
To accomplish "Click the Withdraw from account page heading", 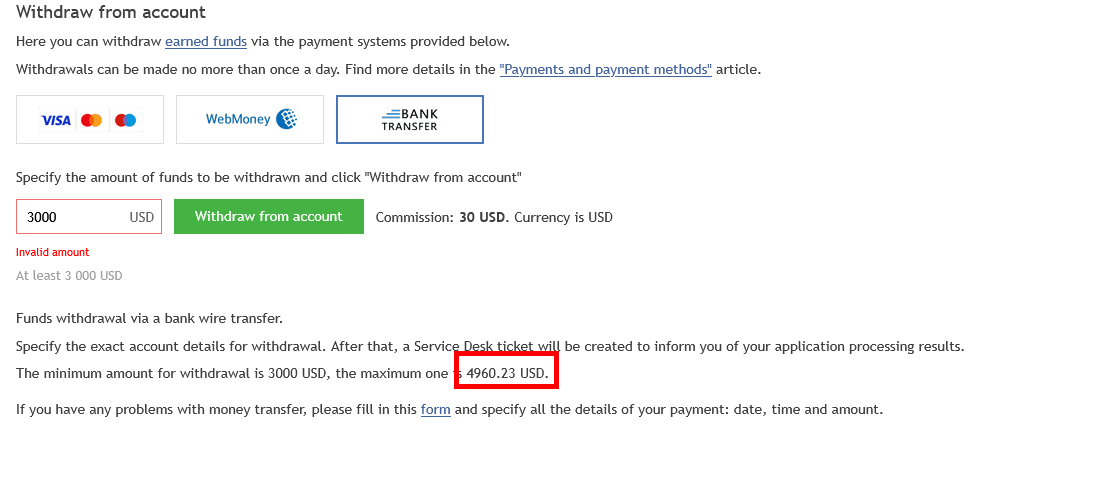I will pyautogui.click(x=111, y=12).
